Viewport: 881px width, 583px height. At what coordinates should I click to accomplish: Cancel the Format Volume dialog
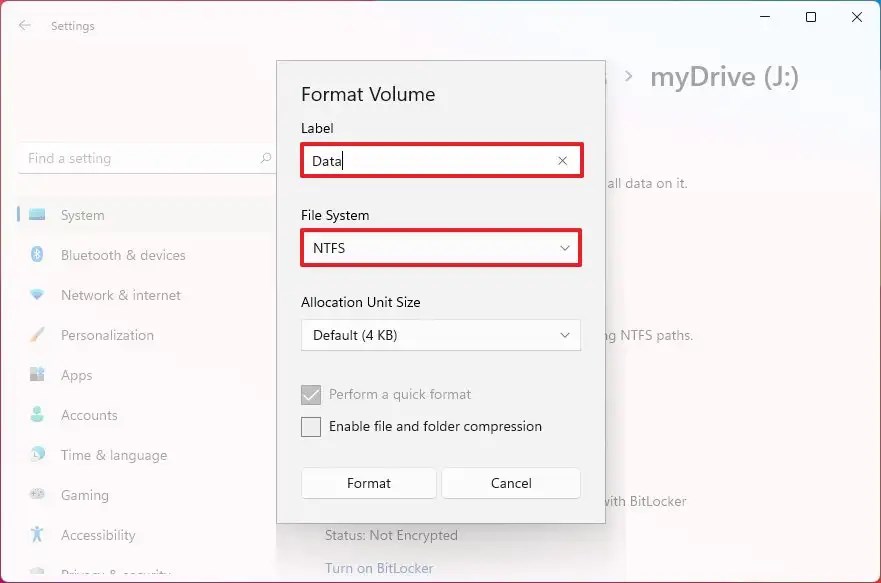point(511,483)
